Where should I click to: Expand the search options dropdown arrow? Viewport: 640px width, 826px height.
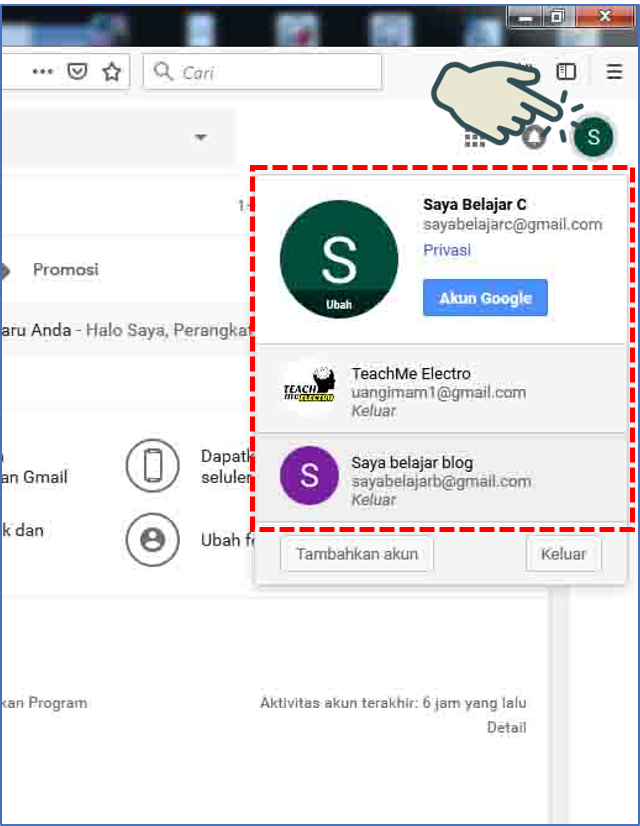pyautogui.click(x=200, y=137)
